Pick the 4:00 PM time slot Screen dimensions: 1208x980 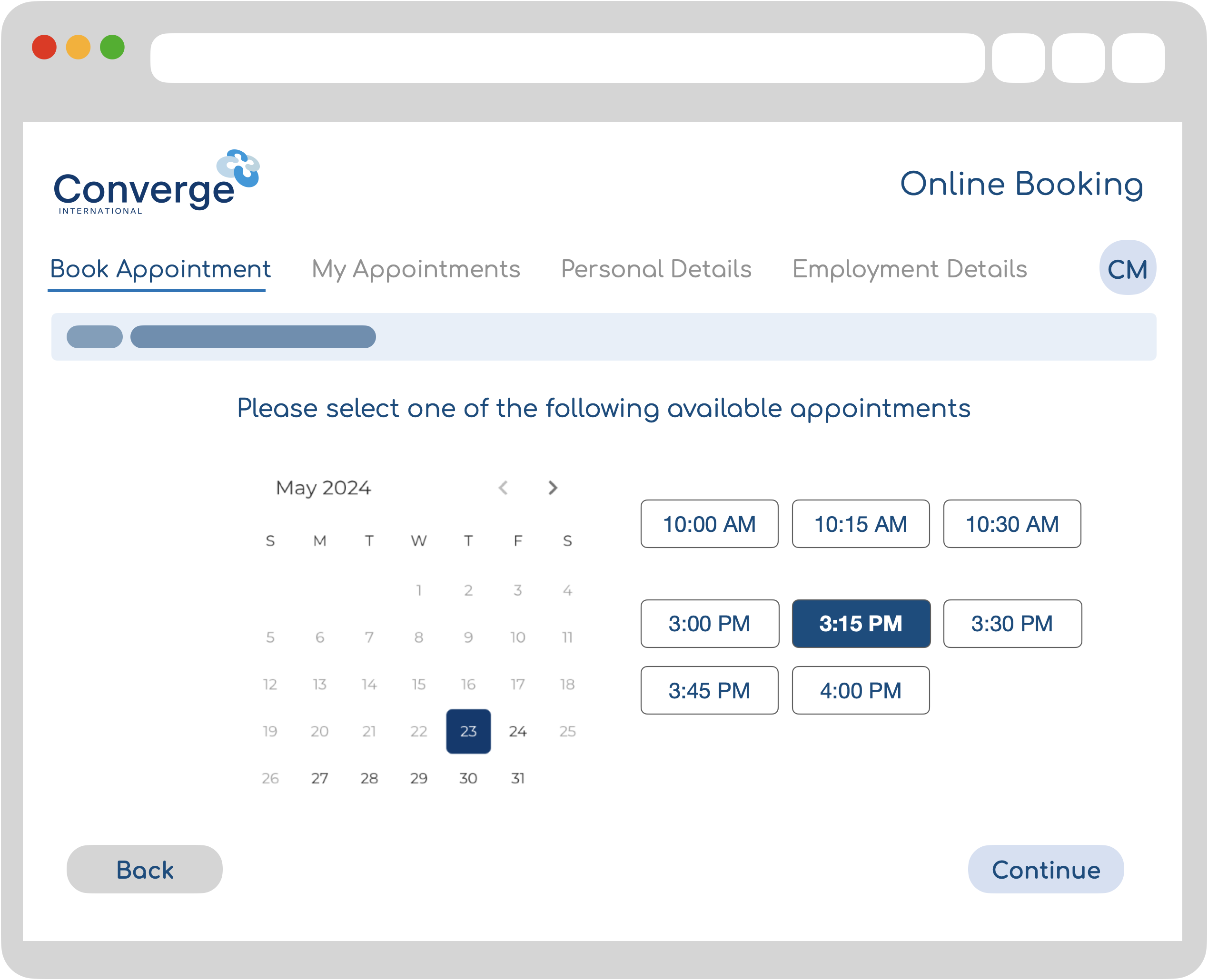pos(860,690)
